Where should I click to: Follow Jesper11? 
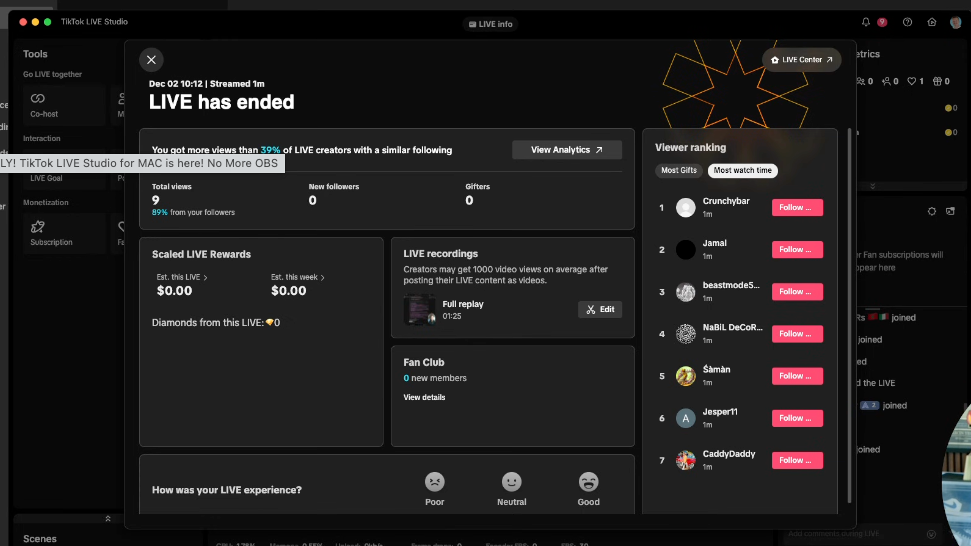(797, 418)
